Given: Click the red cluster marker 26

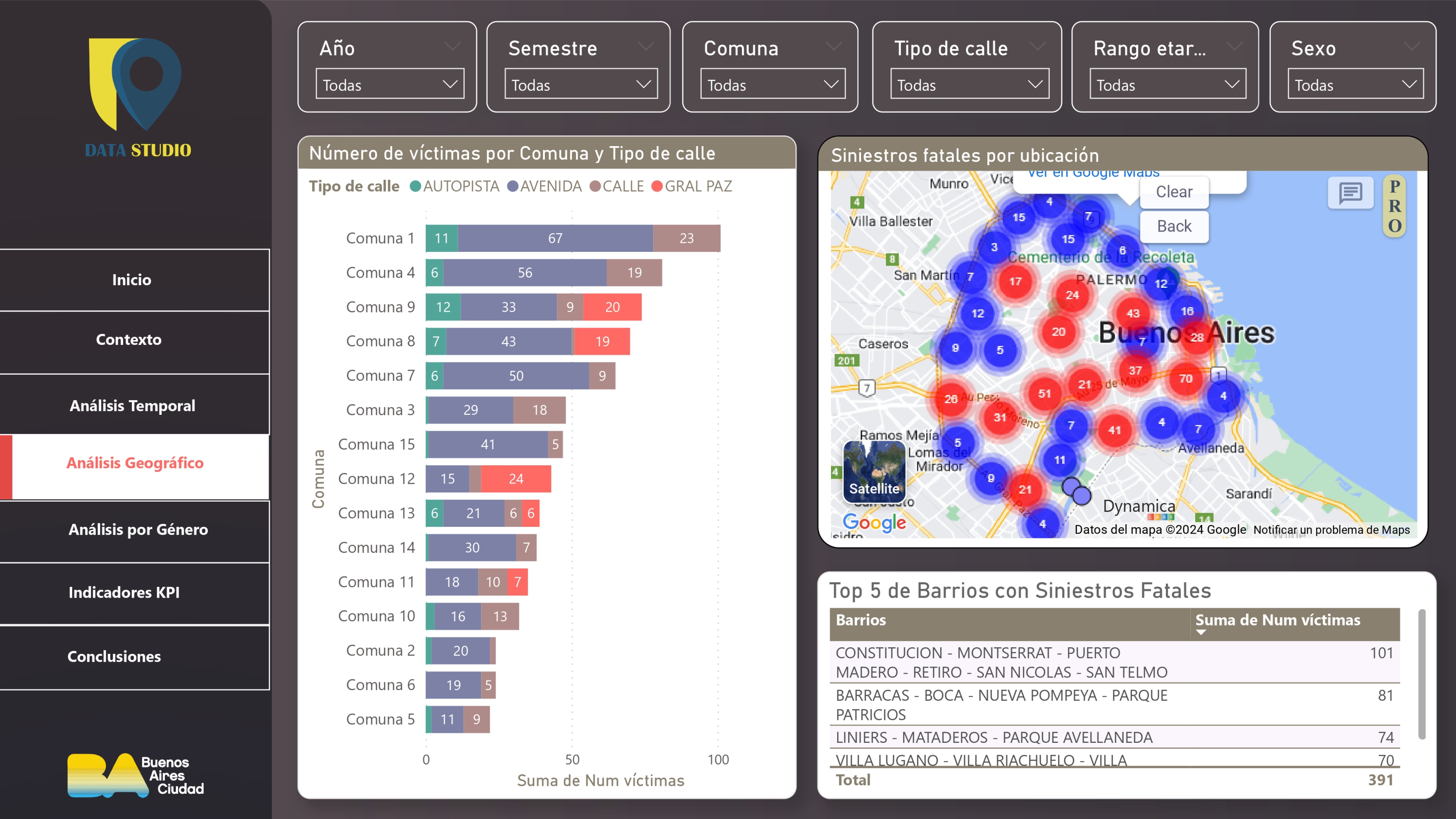Looking at the screenshot, I should [x=951, y=399].
